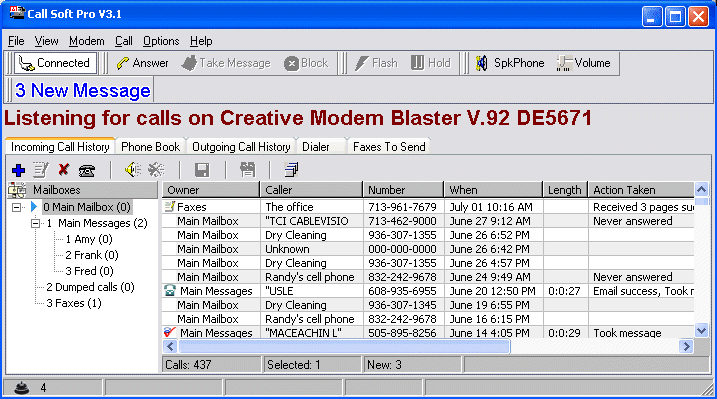Screen dimensions: 717x399
Task: Collapse the Main Mailbox tree node
Action: coord(16,207)
